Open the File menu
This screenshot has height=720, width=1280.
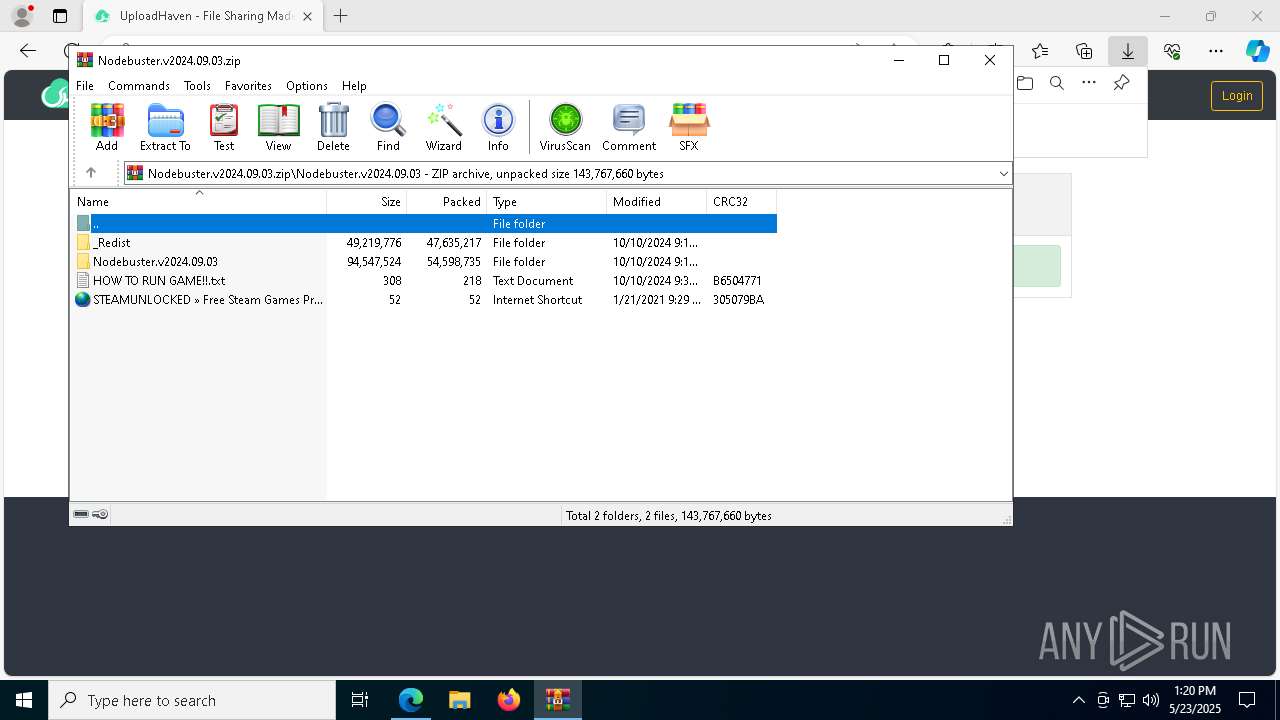pos(85,86)
